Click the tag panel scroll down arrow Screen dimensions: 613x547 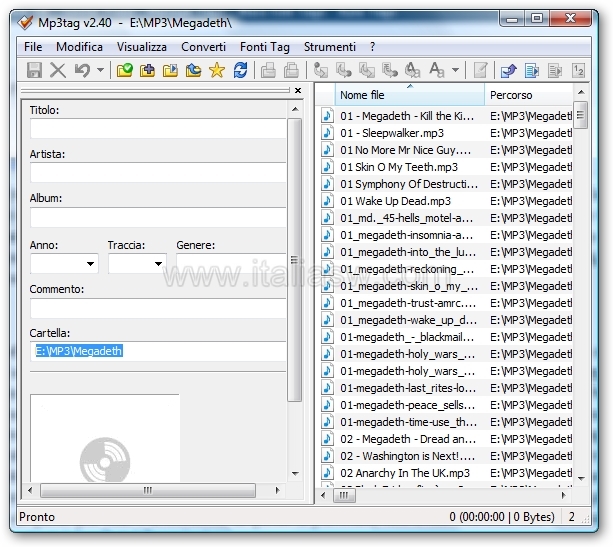click(x=295, y=474)
